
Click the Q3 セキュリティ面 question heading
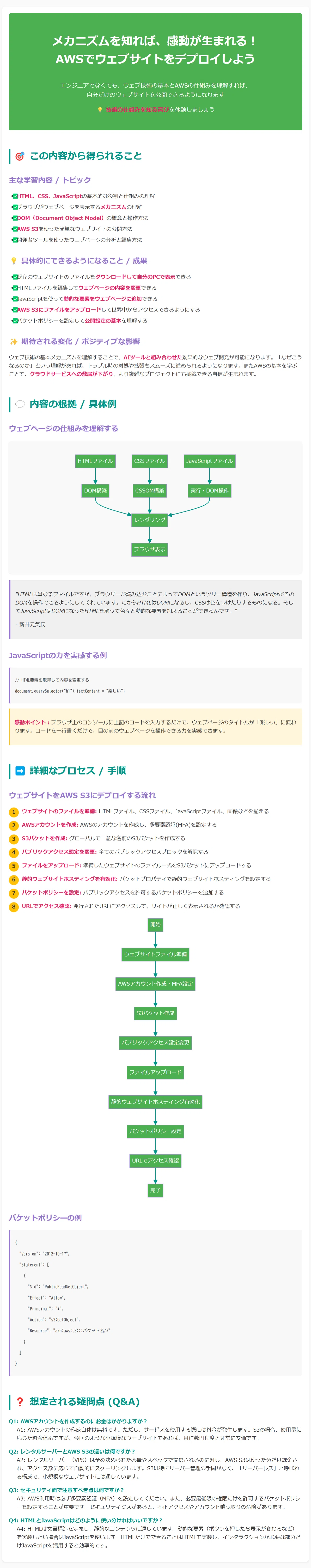pyautogui.click(x=66, y=1490)
